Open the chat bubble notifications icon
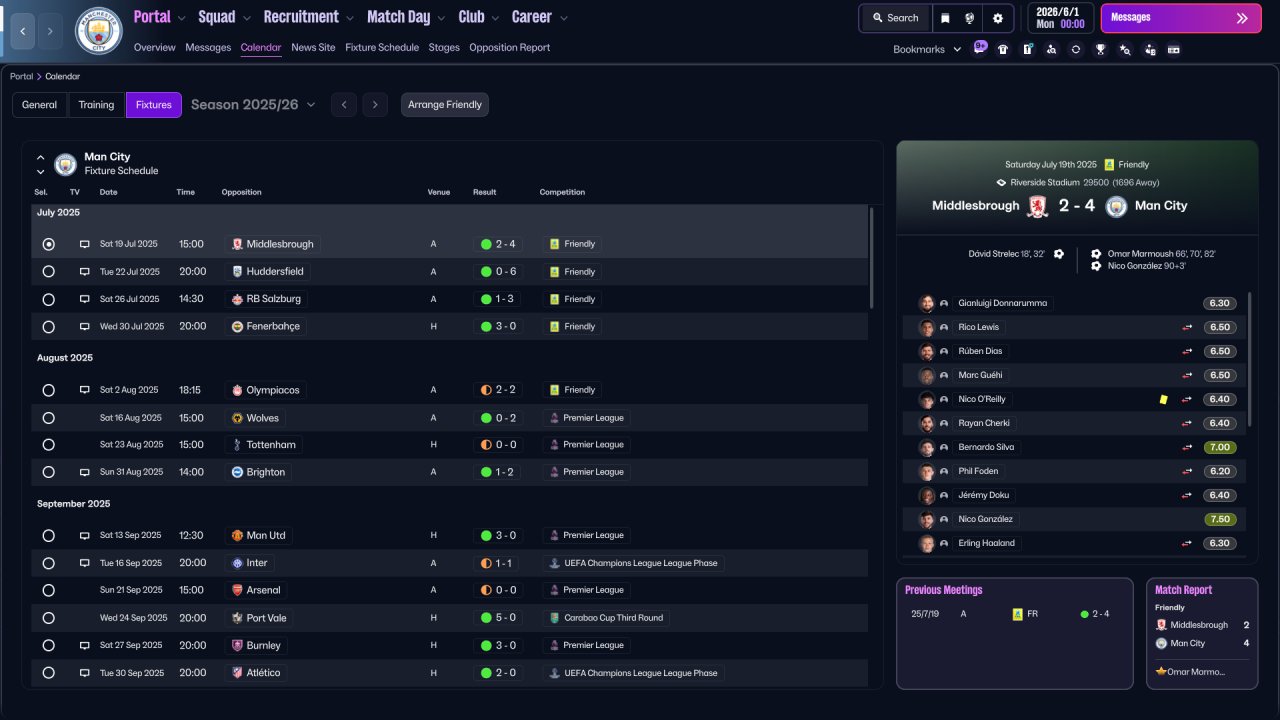 979,47
